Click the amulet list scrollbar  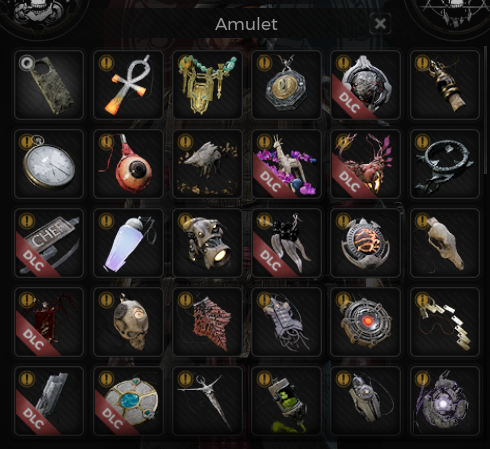(x=485, y=110)
